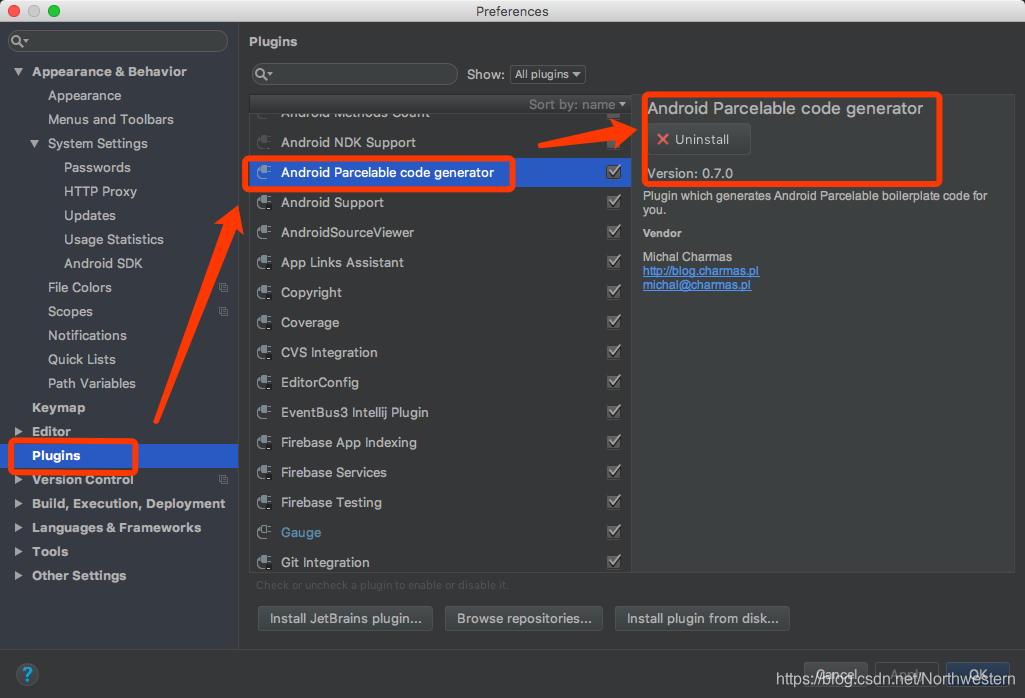The image size is (1025, 698).
Task: Select the Gauge plugin row
Action: 440,533
